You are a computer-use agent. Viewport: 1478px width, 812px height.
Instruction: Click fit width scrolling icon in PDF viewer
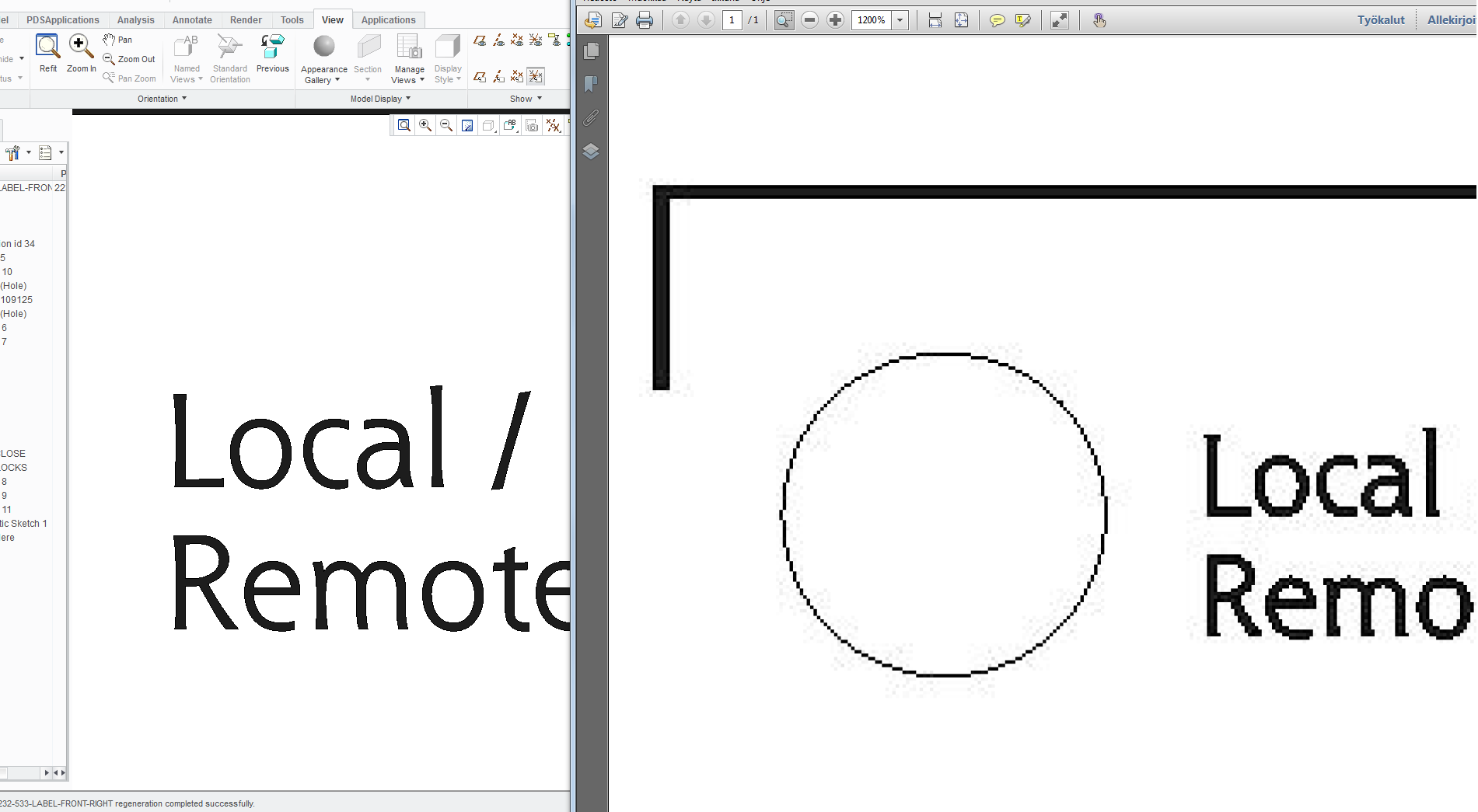tap(935, 20)
